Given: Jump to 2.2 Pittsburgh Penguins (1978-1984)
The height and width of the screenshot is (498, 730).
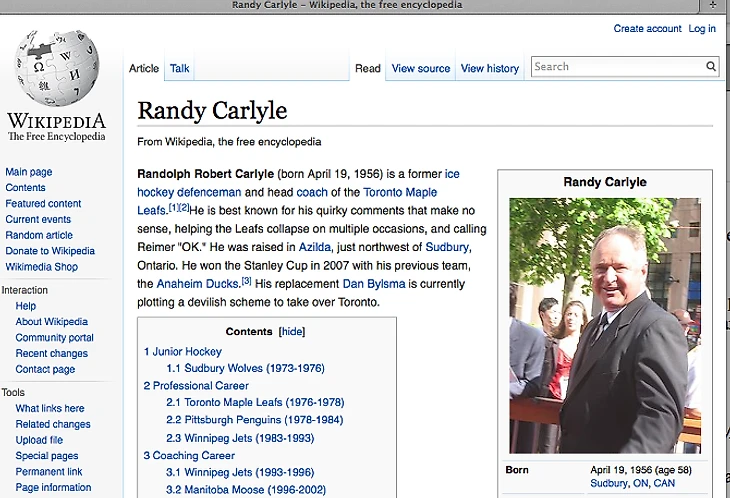Looking at the screenshot, I should tap(255, 420).
